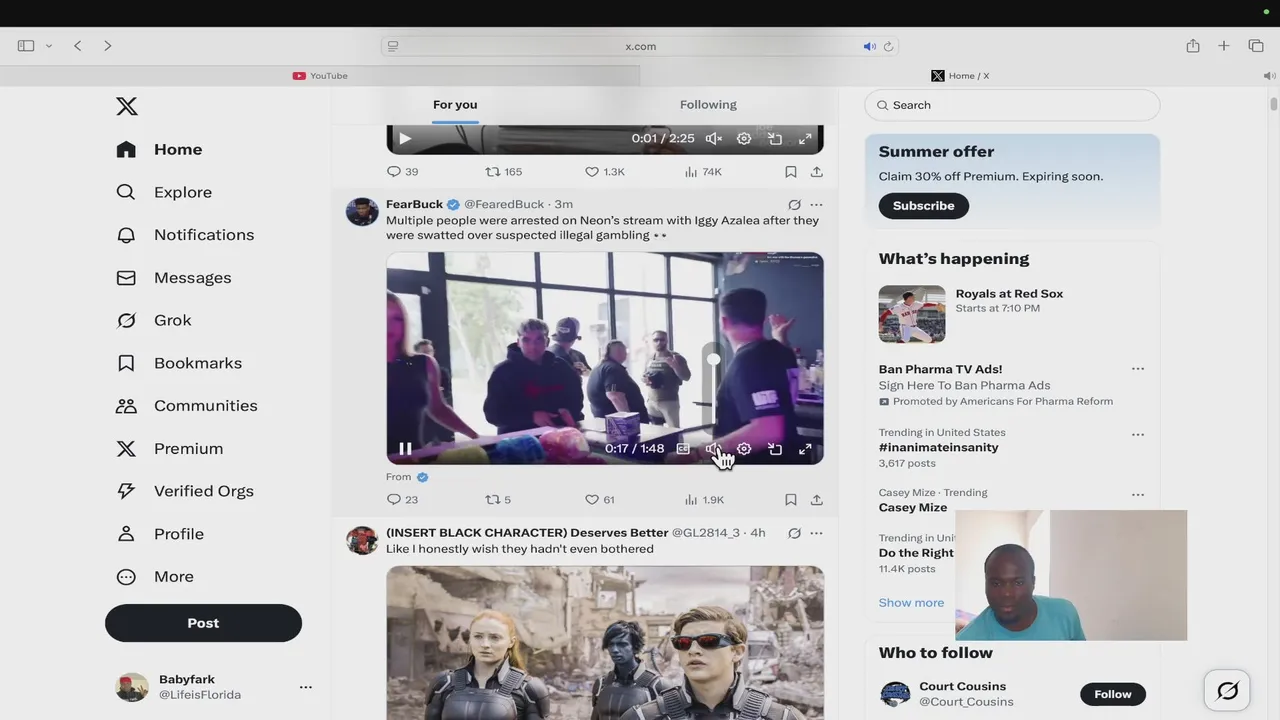The image size is (1280, 720).
Task: Open Profile in the sidebar
Action: 160,534
